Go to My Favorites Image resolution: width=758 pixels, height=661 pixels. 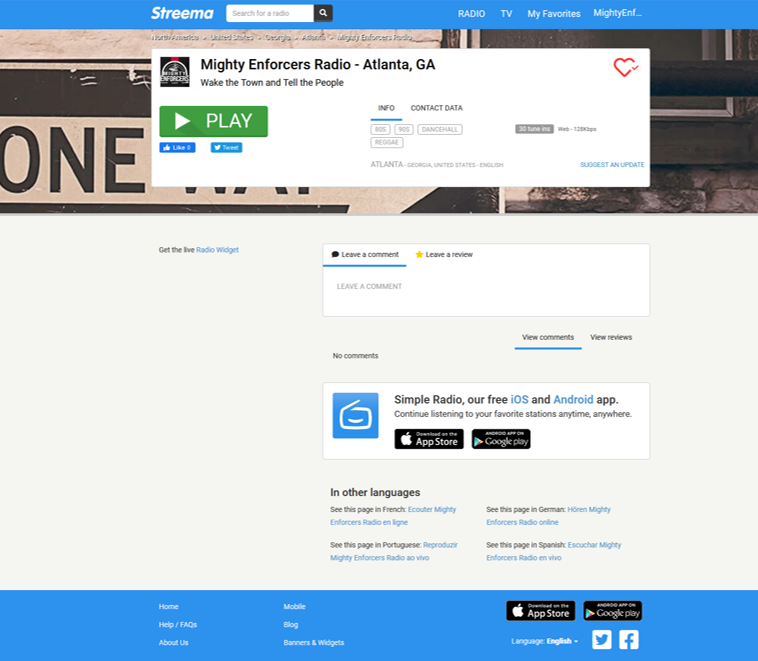pos(554,14)
